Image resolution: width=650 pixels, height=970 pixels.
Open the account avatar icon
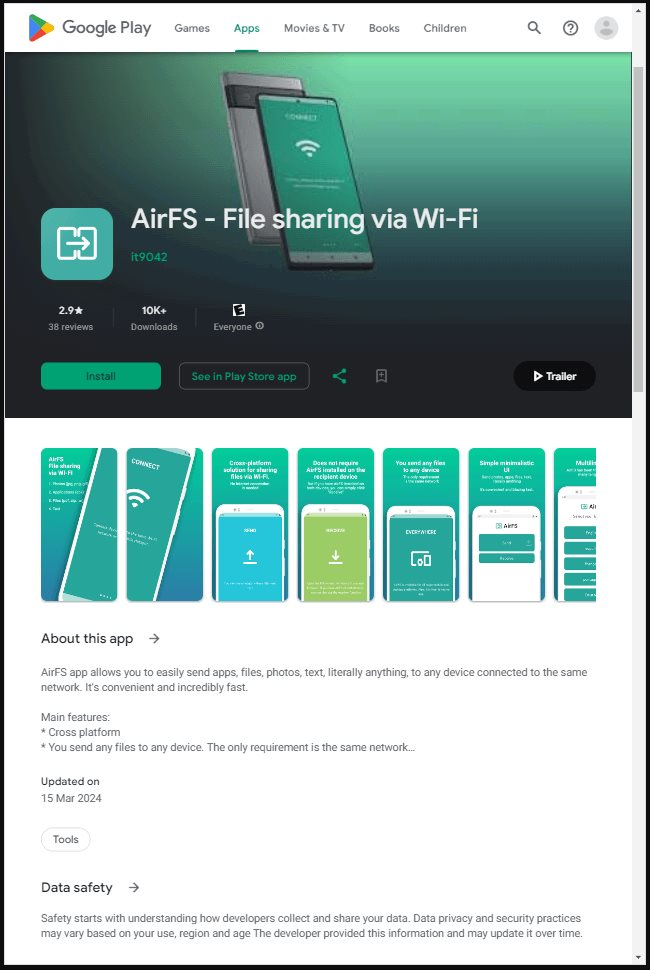[606, 28]
